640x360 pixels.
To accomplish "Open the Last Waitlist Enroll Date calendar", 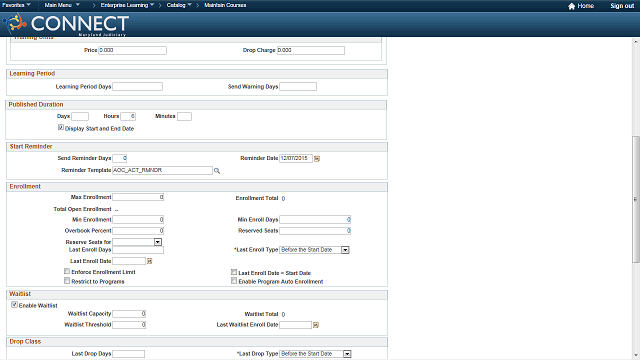I will coord(316,325).
